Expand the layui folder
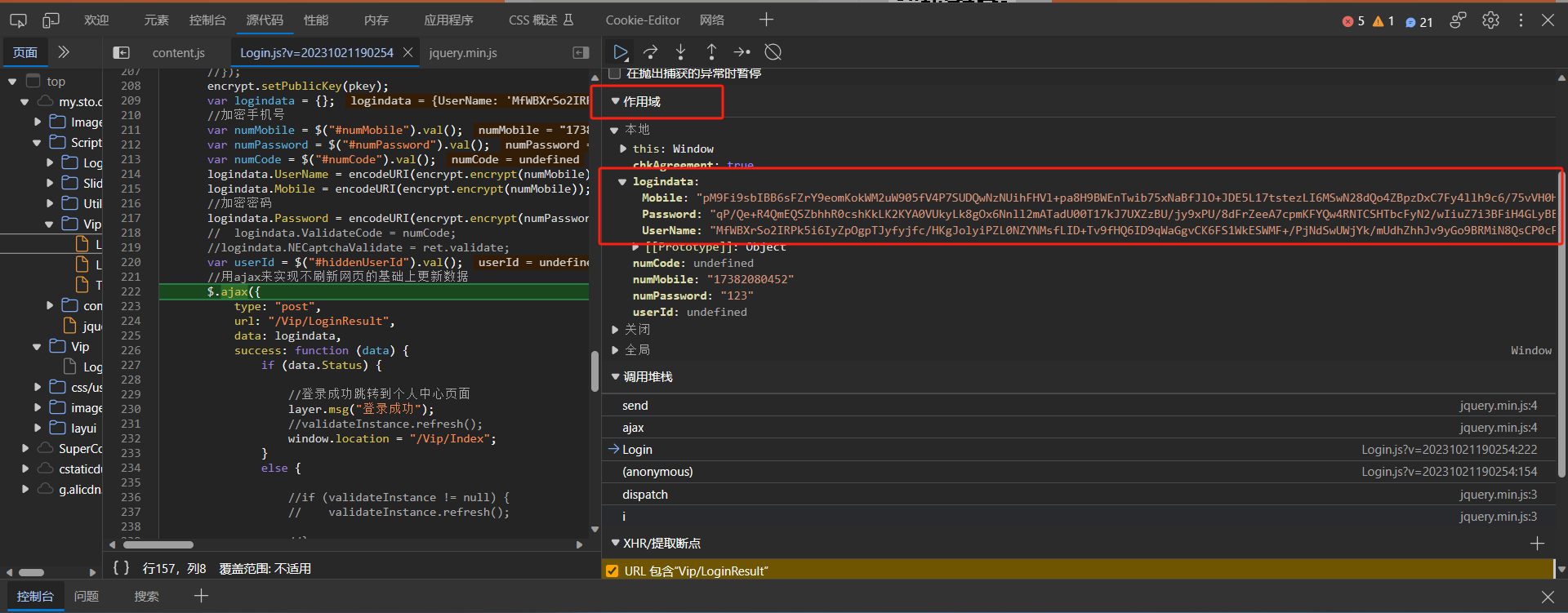The width and height of the screenshot is (1568, 613). click(x=37, y=429)
